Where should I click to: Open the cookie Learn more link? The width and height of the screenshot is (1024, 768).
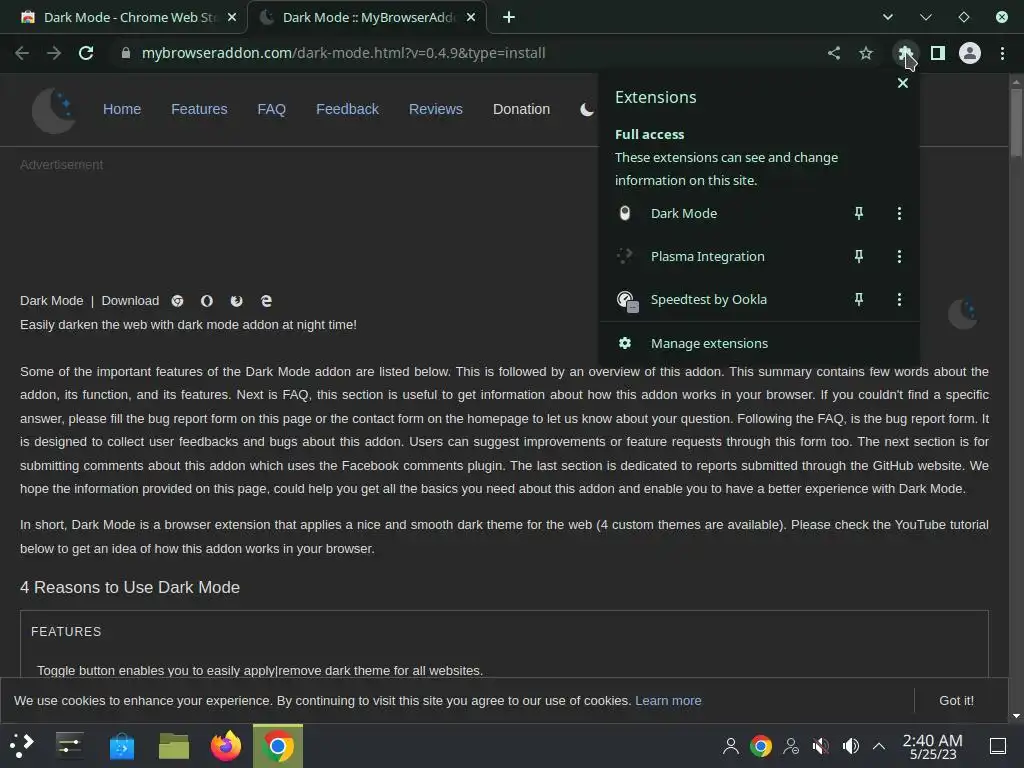668,701
